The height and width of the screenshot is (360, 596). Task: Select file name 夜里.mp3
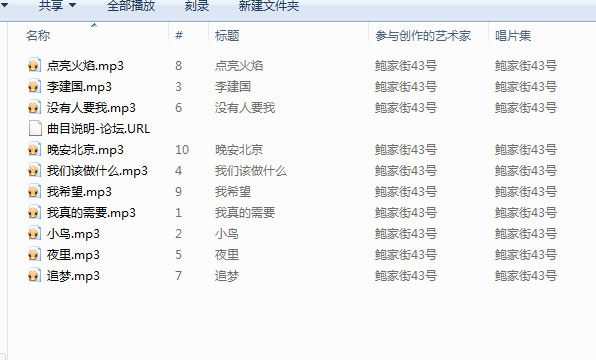(x=73, y=255)
